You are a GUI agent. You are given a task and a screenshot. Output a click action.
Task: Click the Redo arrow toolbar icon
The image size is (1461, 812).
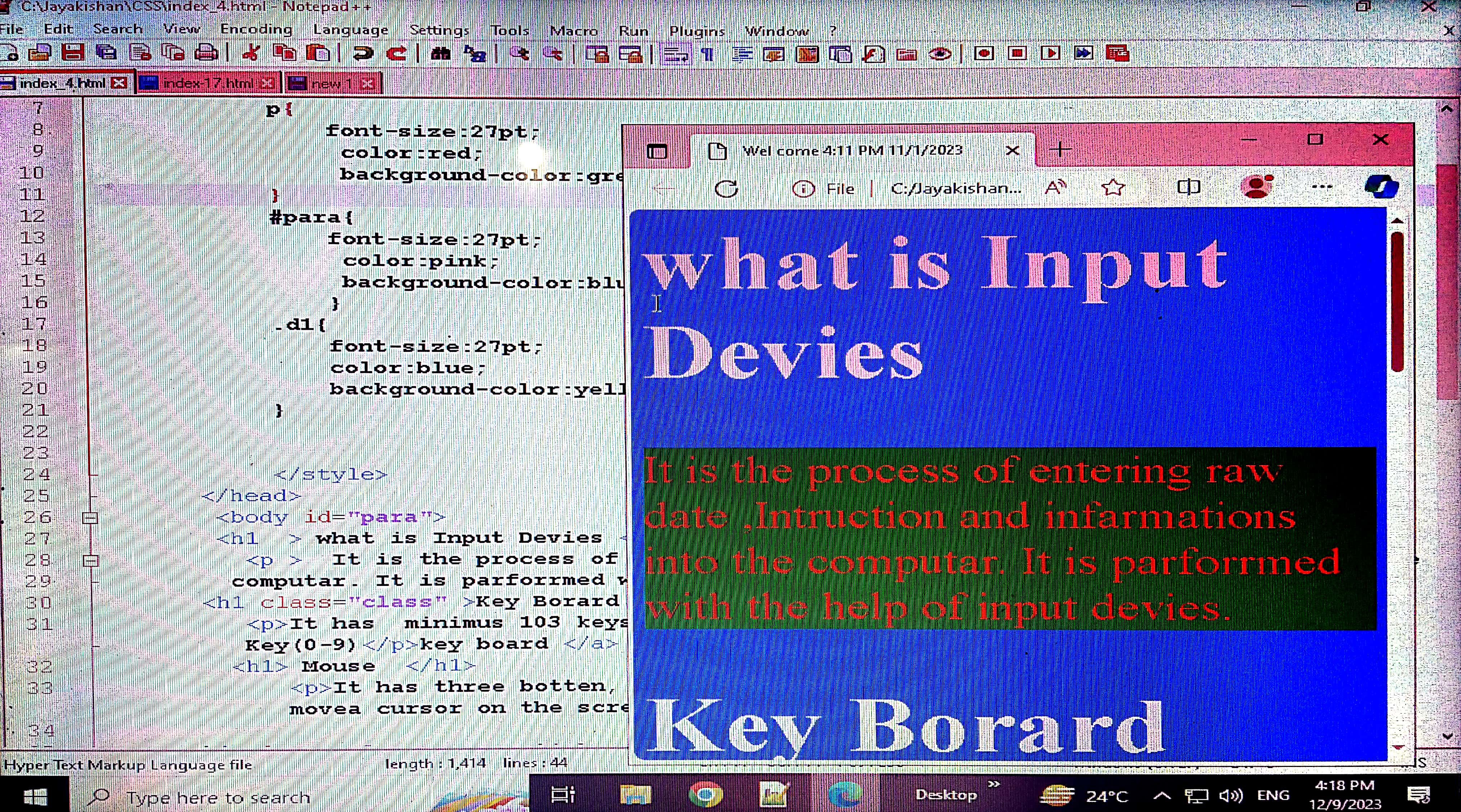point(397,53)
